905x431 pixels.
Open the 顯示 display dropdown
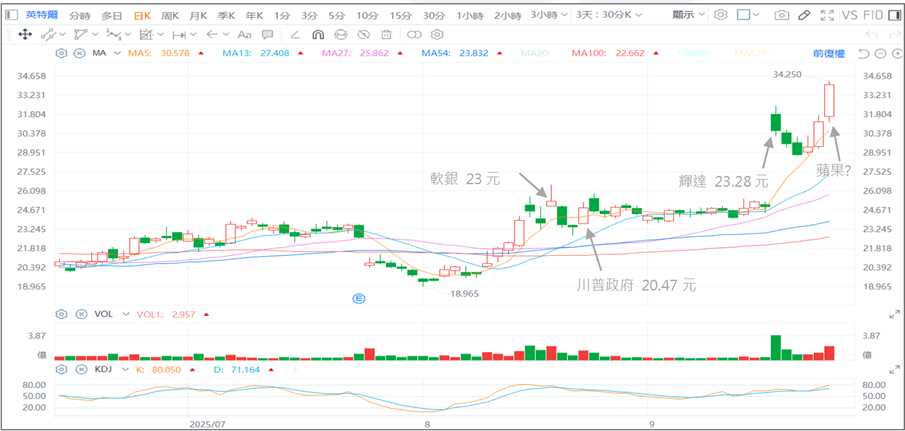[x=689, y=15]
